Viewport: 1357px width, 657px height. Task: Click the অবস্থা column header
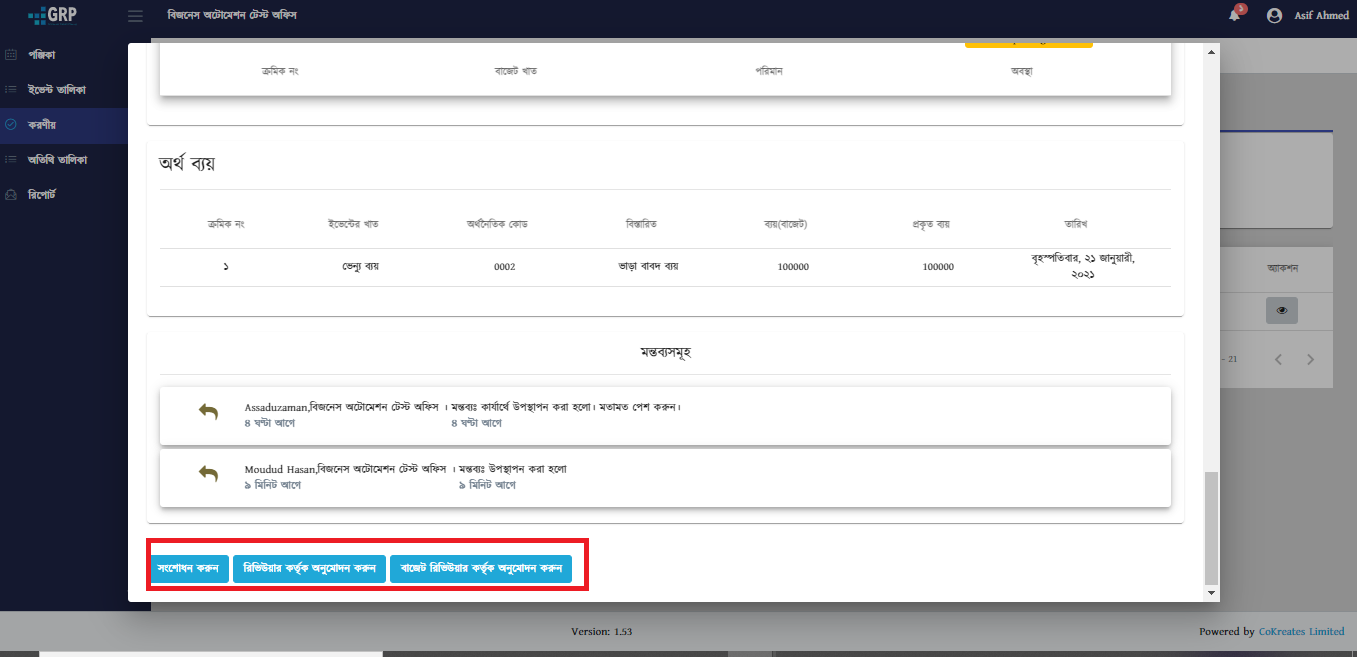pyautogui.click(x=1021, y=72)
